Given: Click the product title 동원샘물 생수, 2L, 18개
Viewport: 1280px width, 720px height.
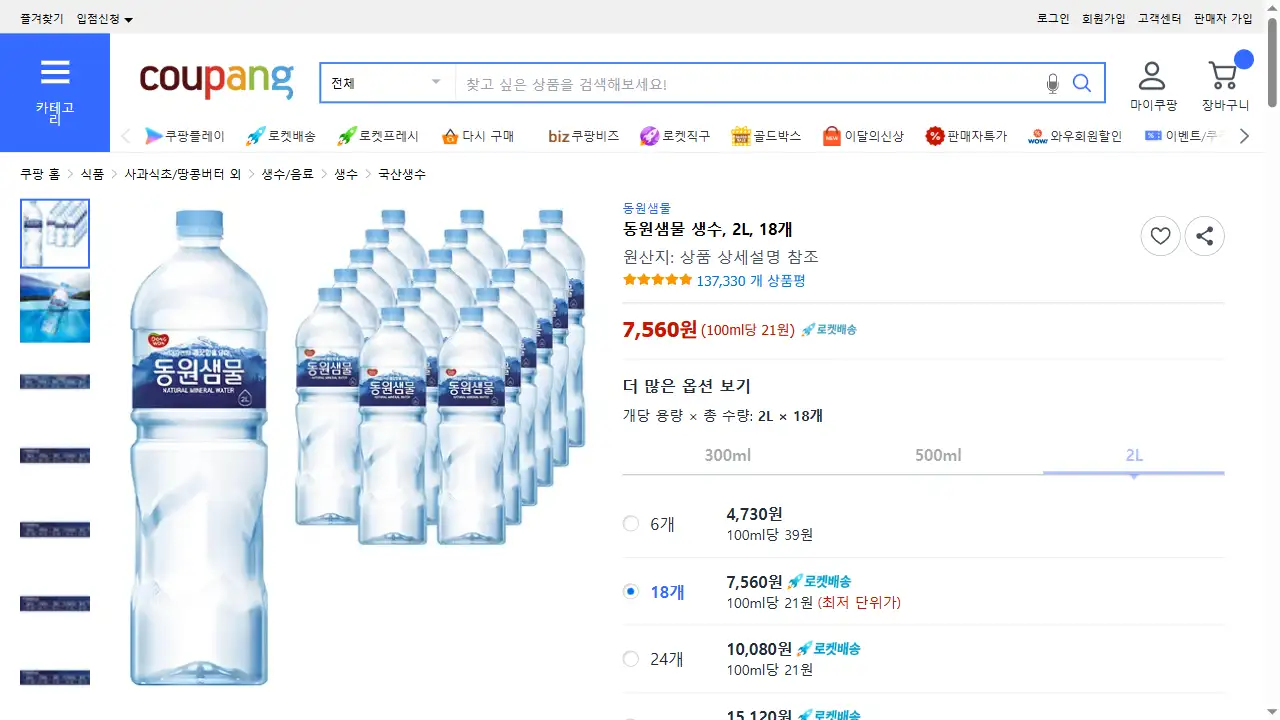Looking at the screenshot, I should coord(708,230).
